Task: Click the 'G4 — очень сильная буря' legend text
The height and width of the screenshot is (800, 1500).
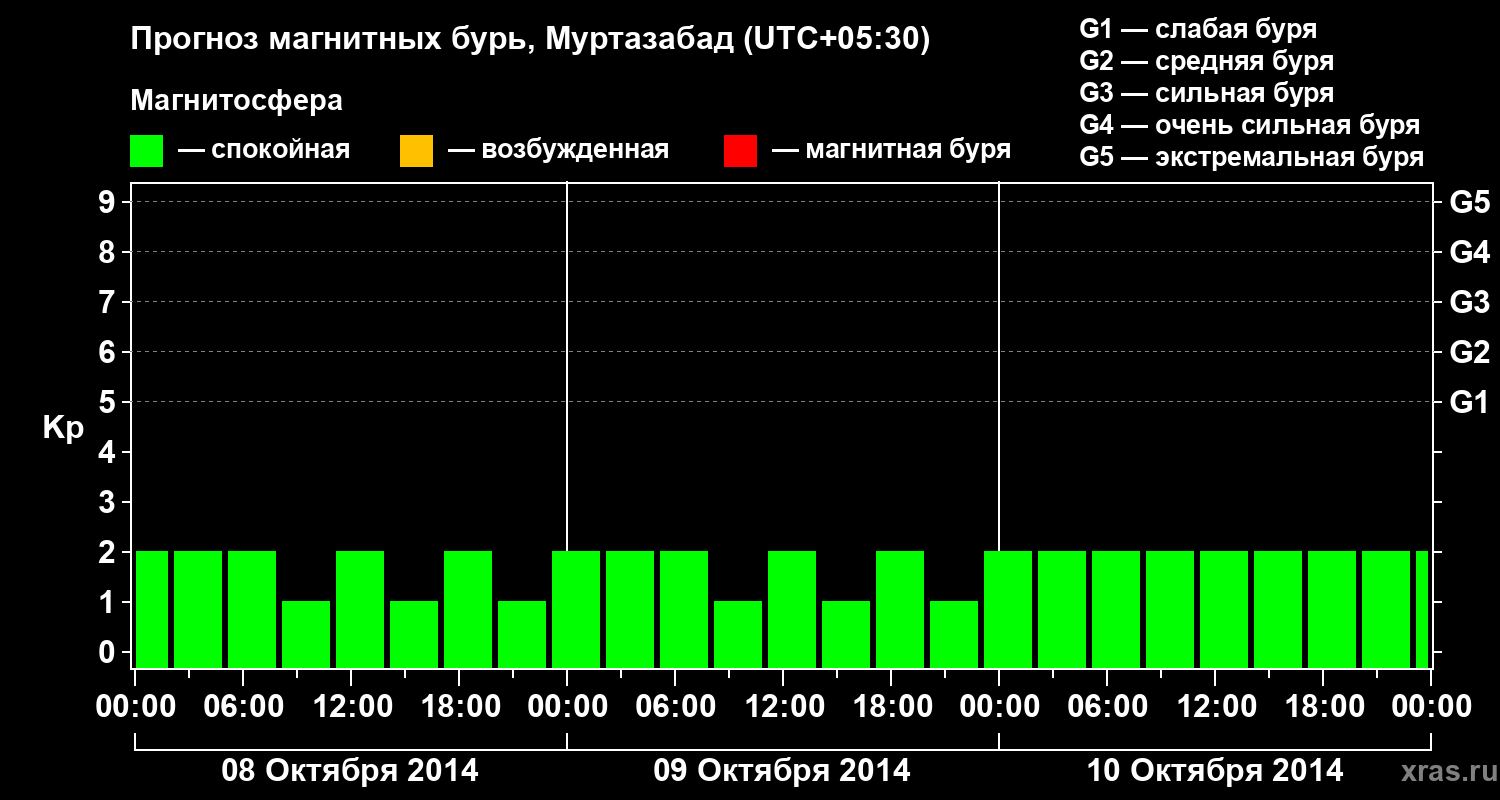Action: tap(1250, 125)
